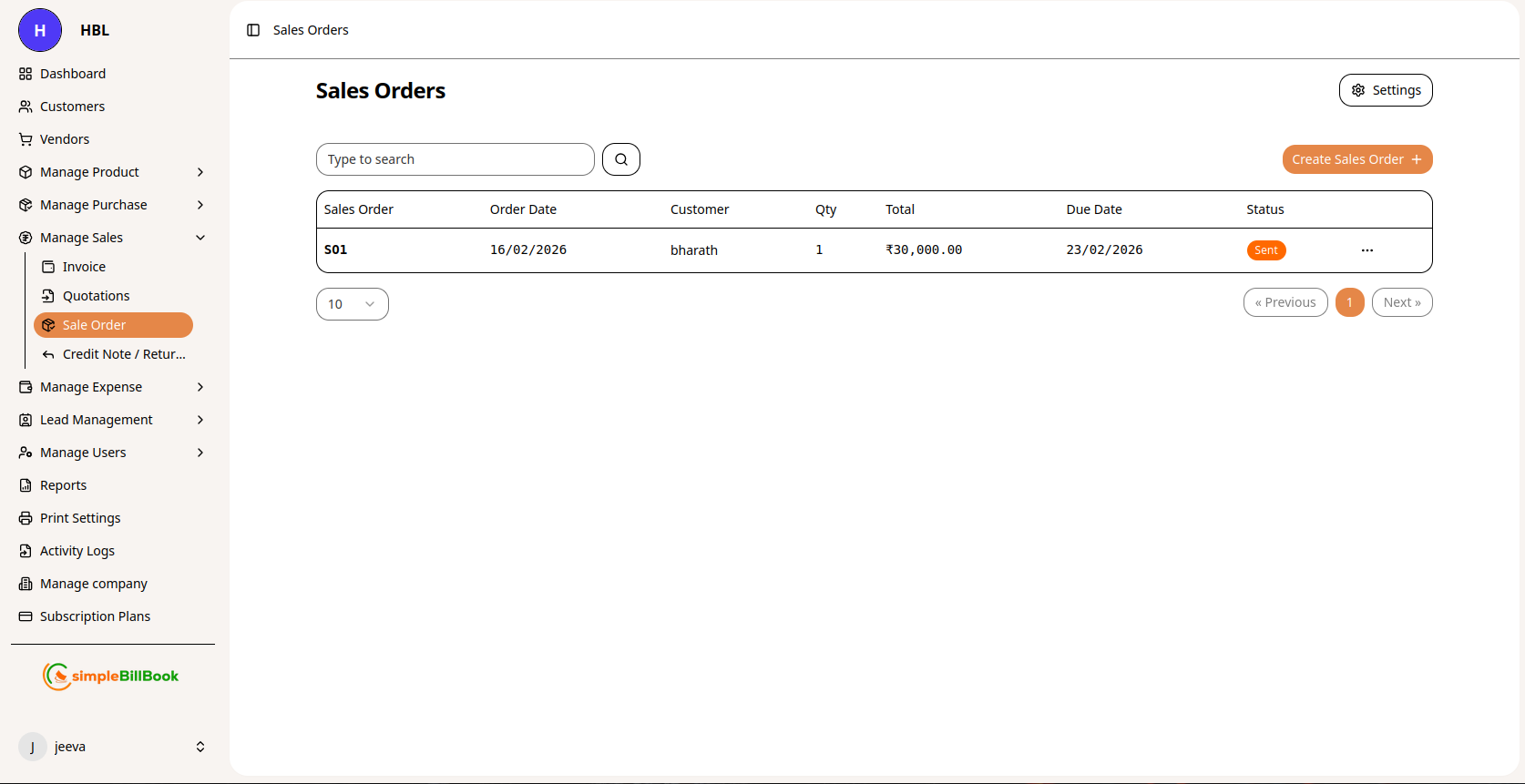Click the simpleBillBook logo
This screenshot has width=1525, height=784.
pos(111,676)
